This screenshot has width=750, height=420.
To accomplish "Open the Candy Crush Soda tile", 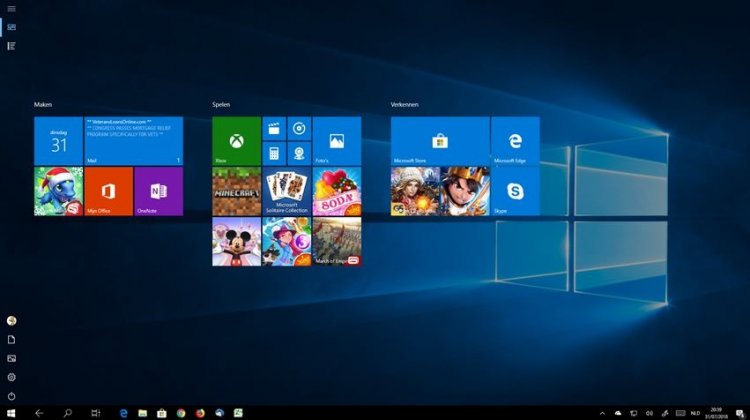I will pyautogui.click(x=337, y=191).
